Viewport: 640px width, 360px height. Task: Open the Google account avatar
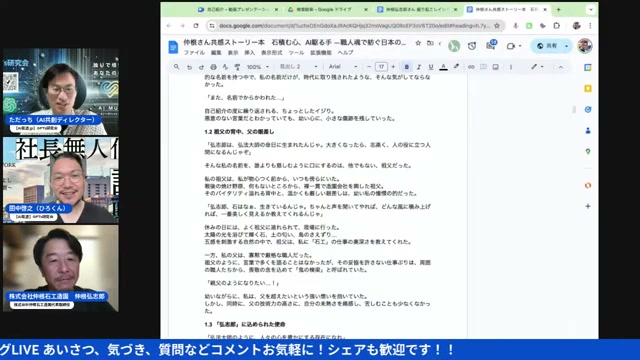(x=585, y=46)
